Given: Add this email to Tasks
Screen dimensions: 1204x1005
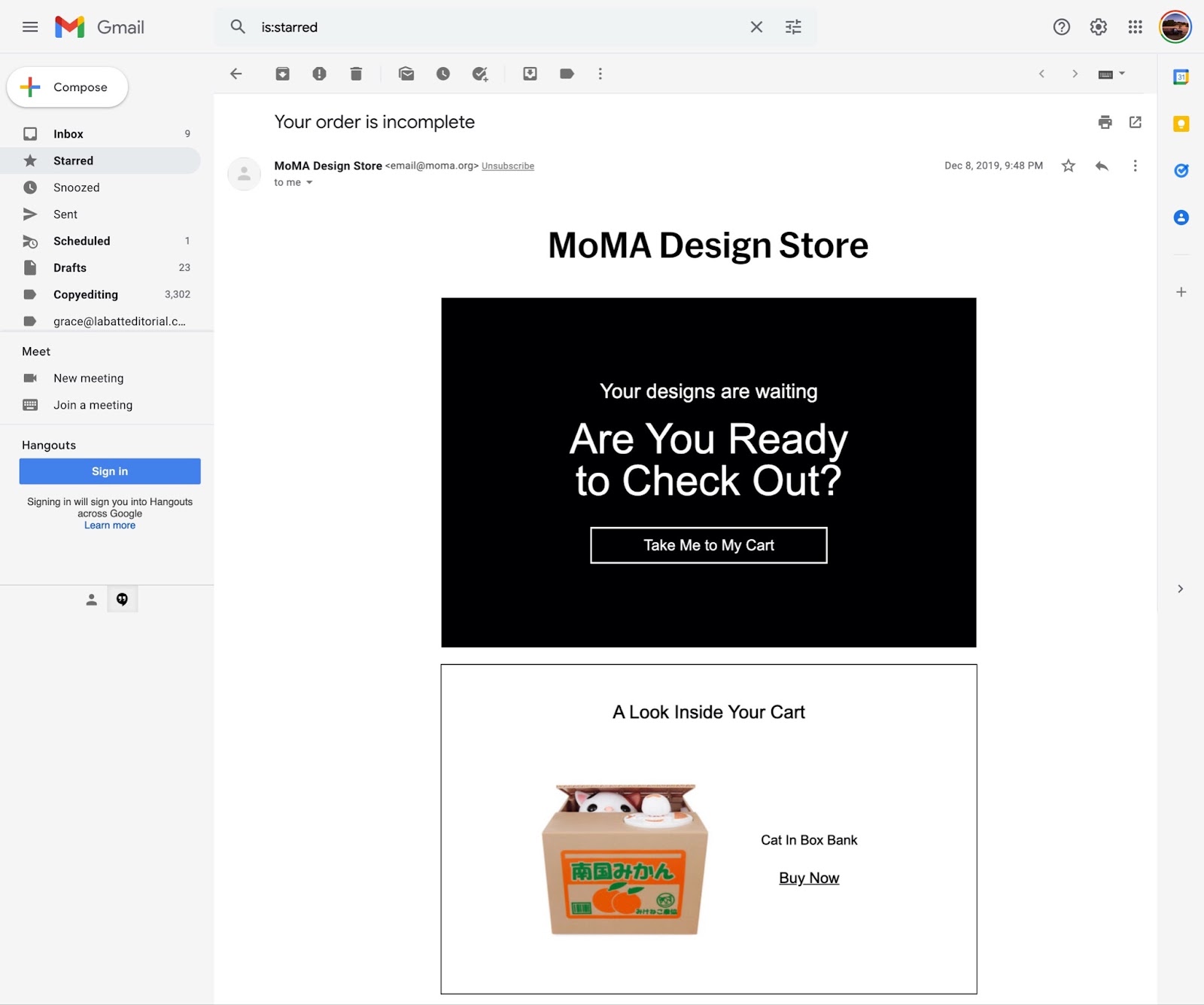Looking at the screenshot, I should coord(480,74).
